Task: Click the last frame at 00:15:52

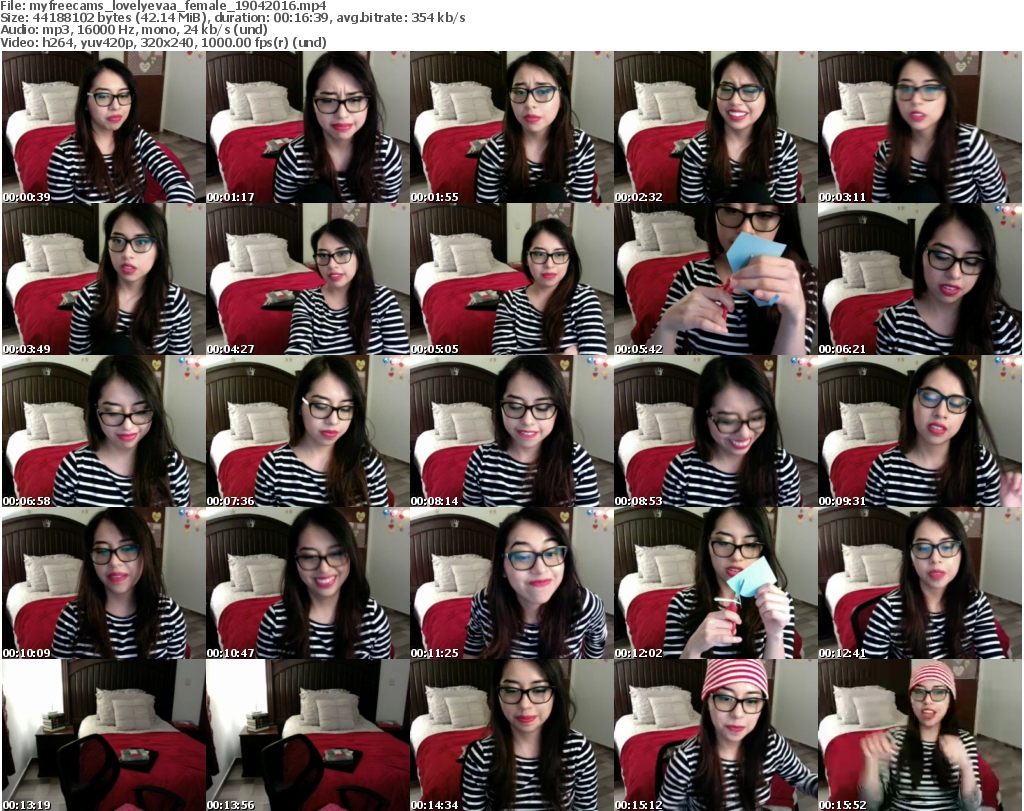Action: coord(920,735)
